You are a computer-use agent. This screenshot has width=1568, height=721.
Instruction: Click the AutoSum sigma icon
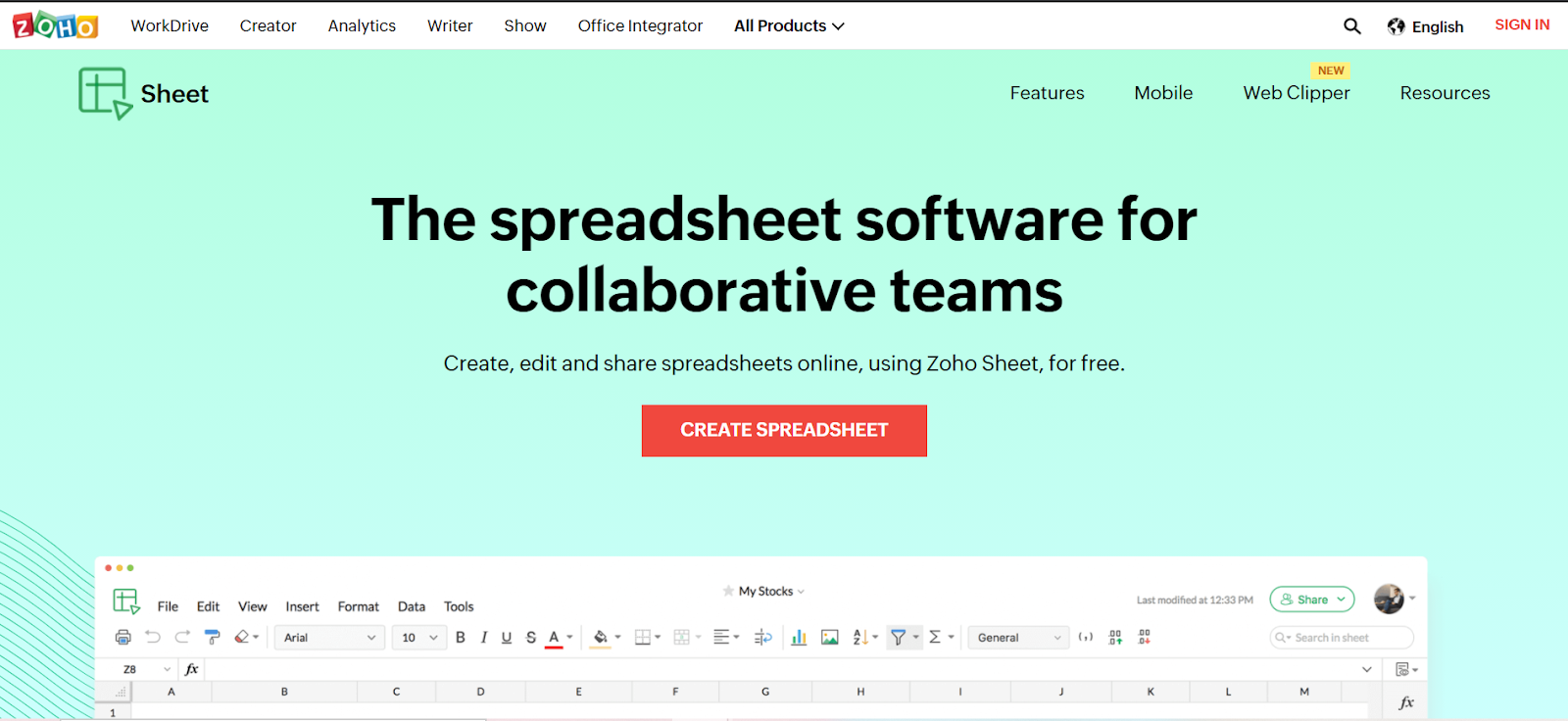pyautogui.click(x=935, y=638)
